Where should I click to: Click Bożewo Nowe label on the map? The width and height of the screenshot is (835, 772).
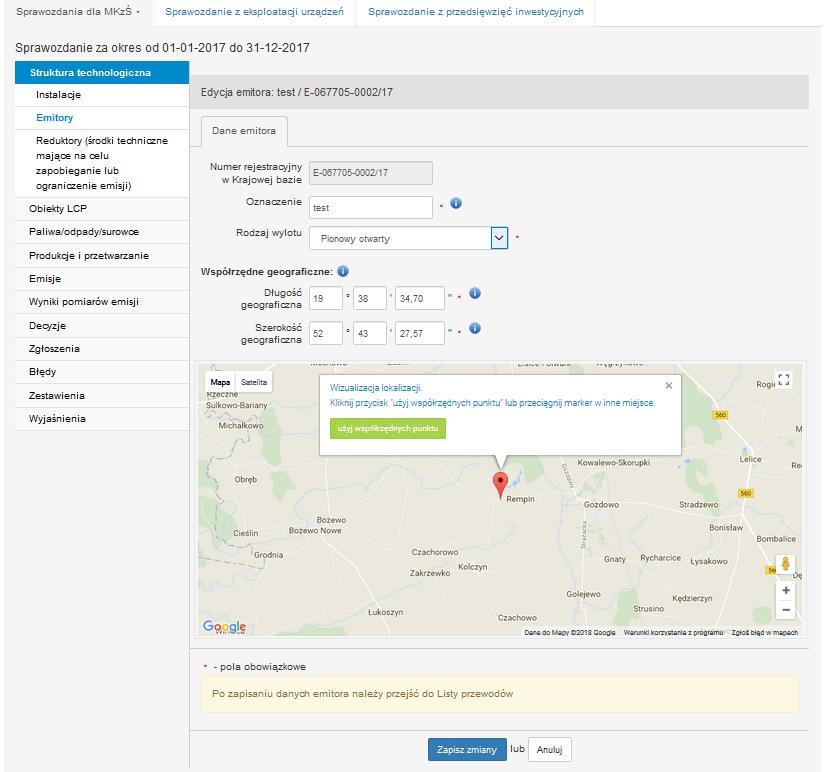(315, 530)
